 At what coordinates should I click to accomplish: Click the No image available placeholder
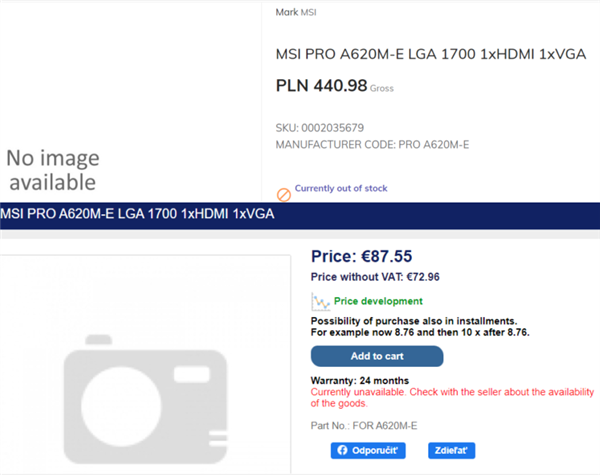click(53, 170)
